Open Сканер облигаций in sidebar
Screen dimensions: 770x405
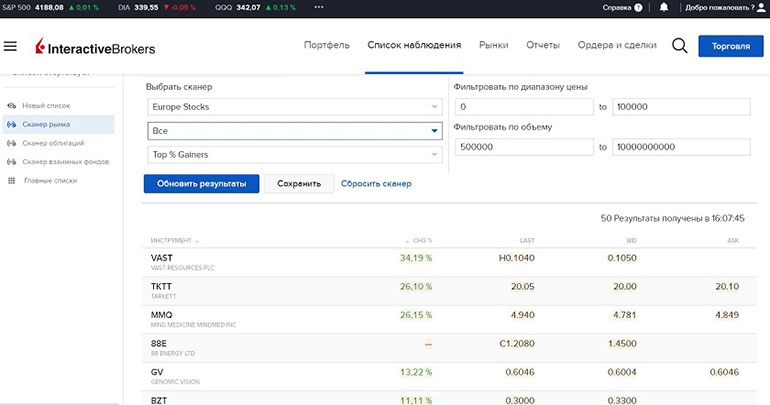pyautogui.click(x=53, y=143)
